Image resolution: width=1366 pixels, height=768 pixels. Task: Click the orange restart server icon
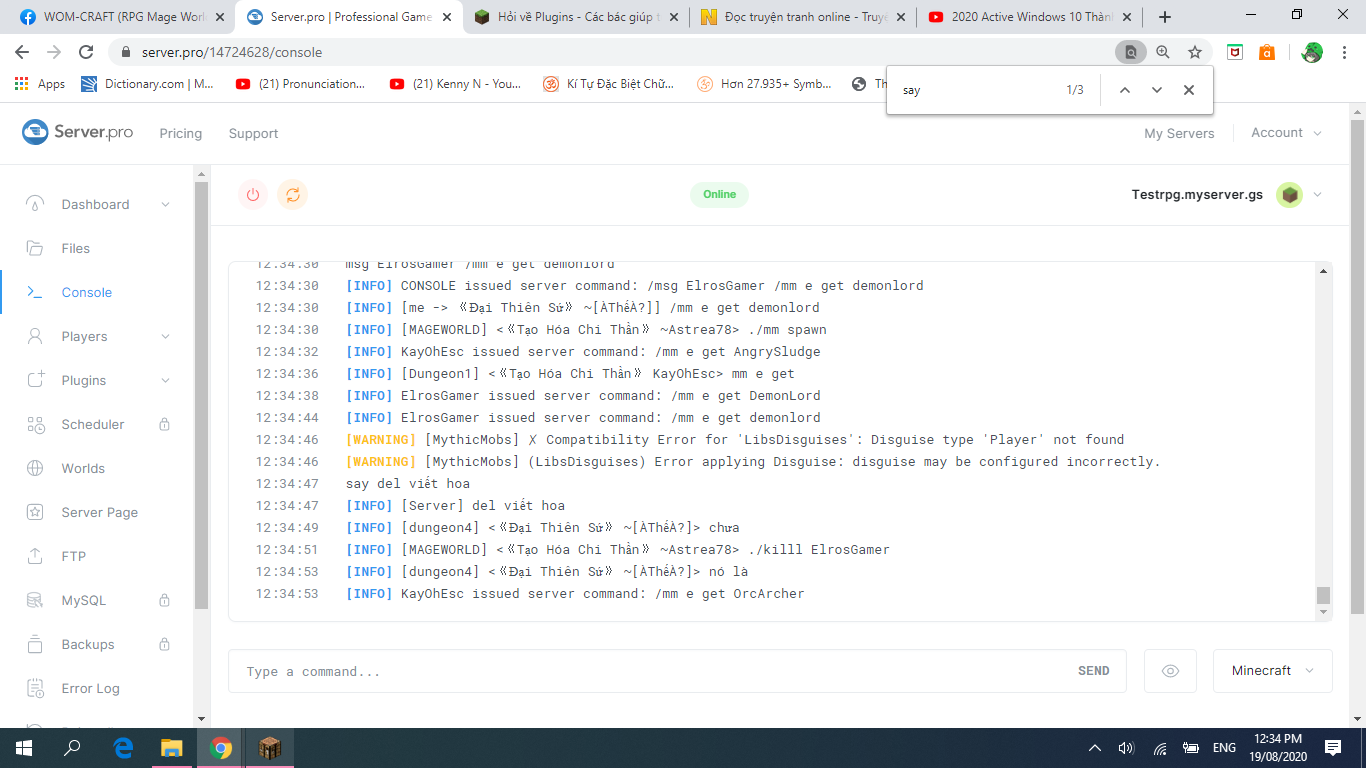(292, 195)
